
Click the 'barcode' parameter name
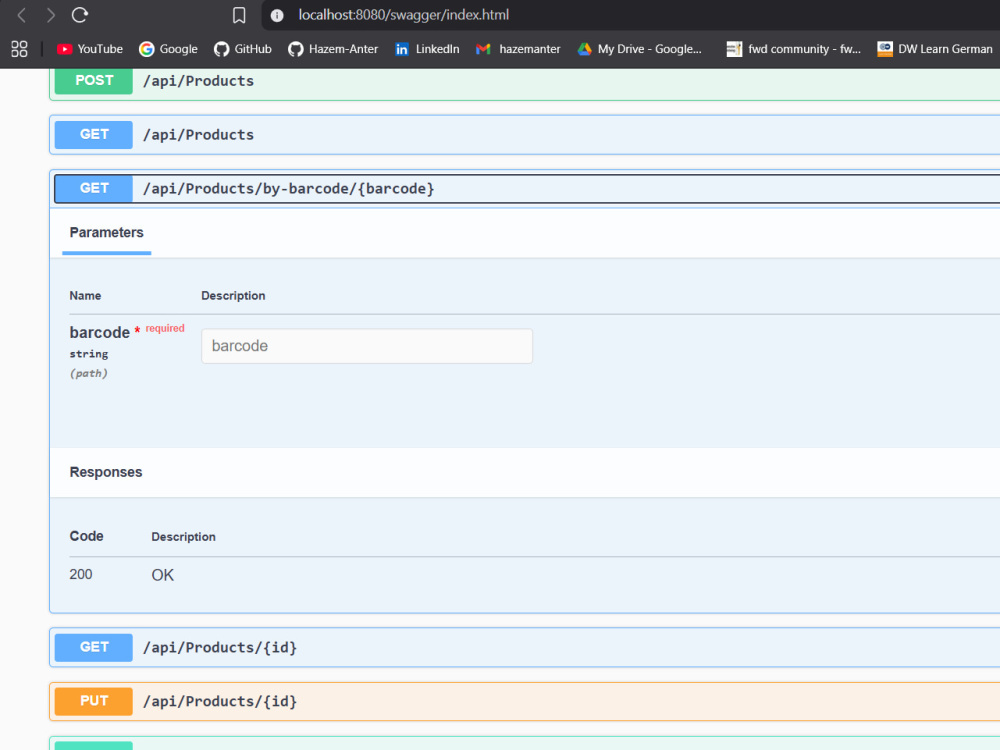(x=99, y=332)
